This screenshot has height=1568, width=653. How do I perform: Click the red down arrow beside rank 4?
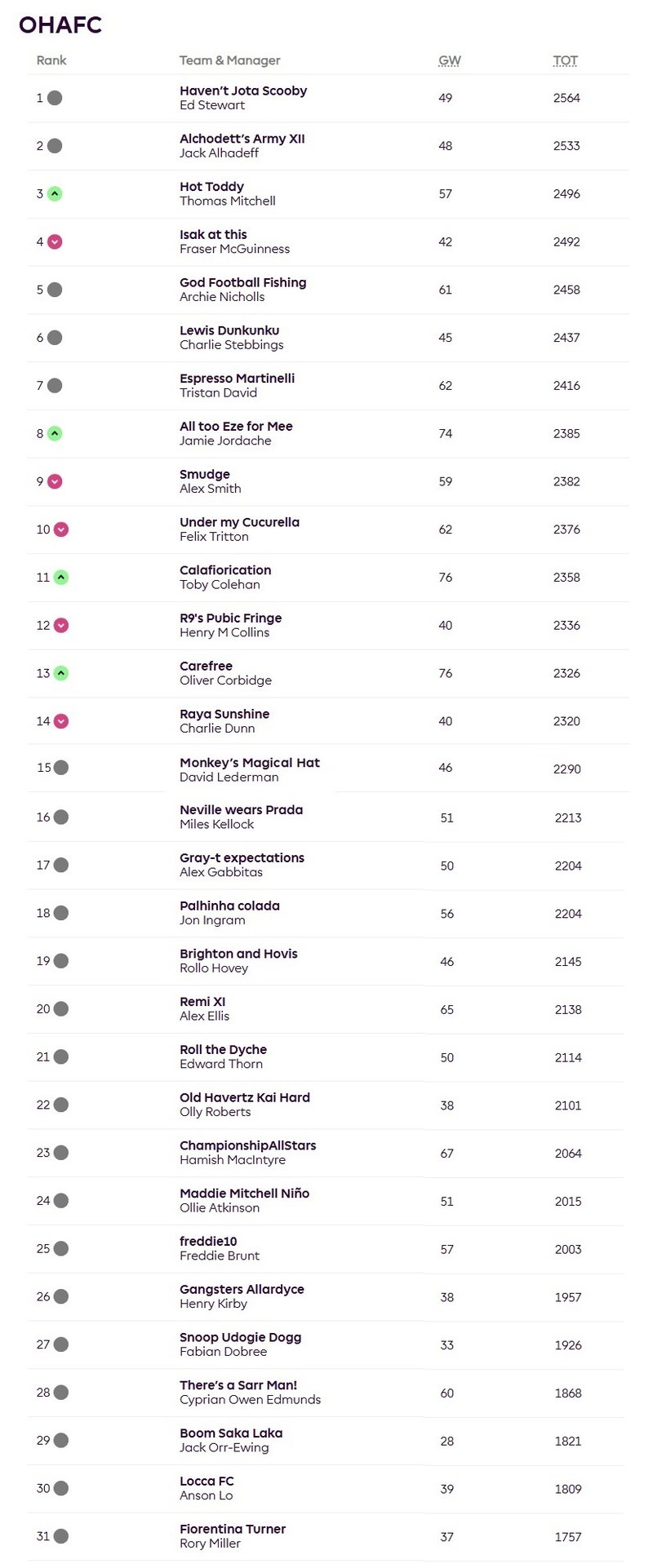[x=55, y=242]
